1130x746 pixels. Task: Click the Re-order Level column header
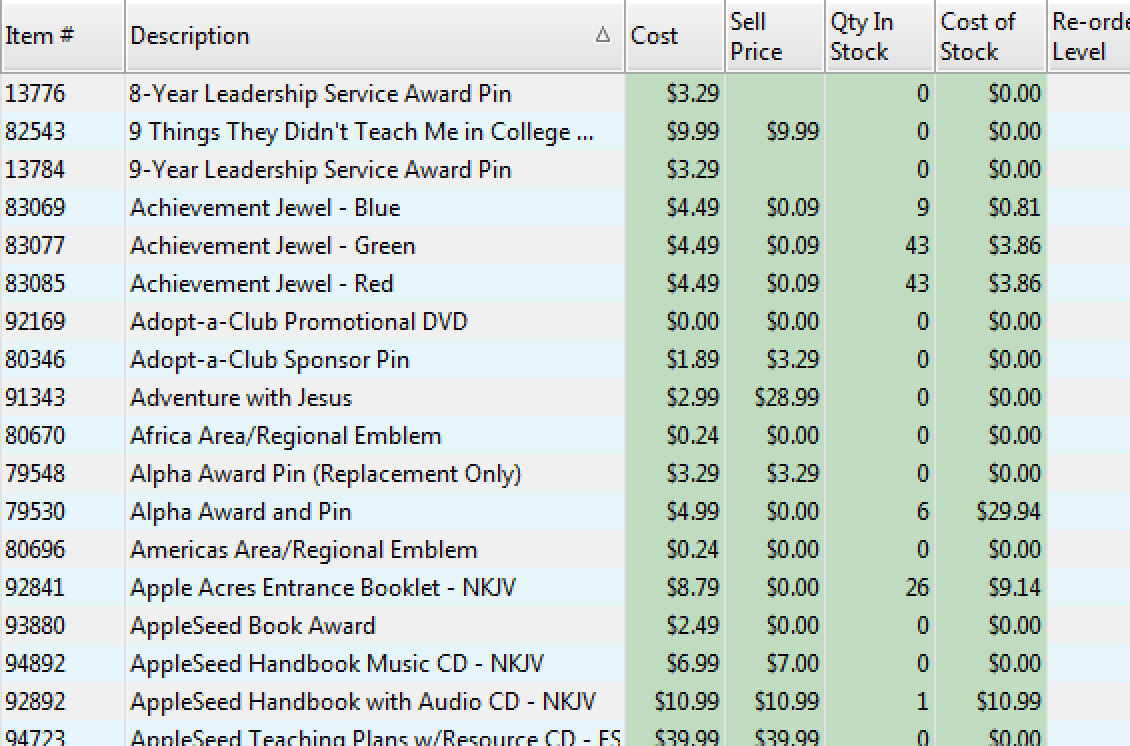(x=1088, y=37)
